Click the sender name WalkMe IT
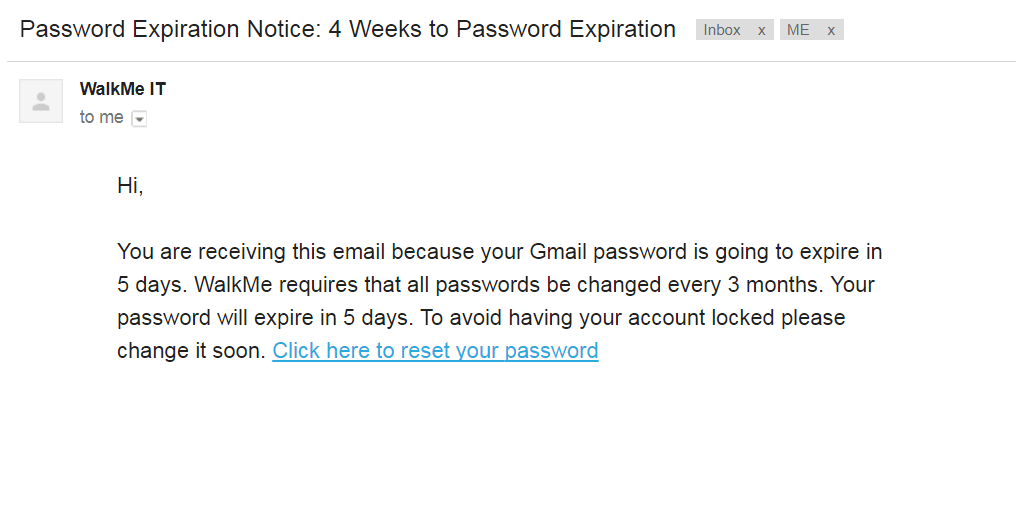Screen dimensions: 1016x512 point(123,89)
